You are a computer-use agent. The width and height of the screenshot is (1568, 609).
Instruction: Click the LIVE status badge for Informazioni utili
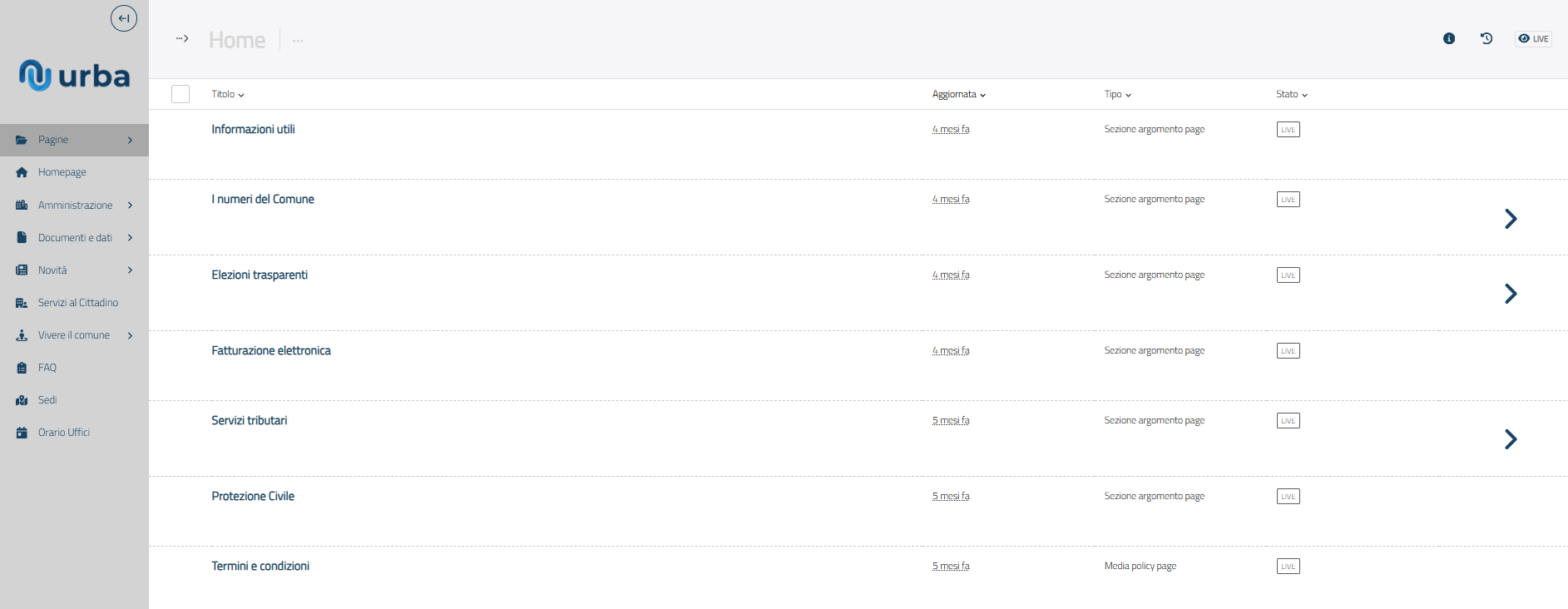point(1288,130)
